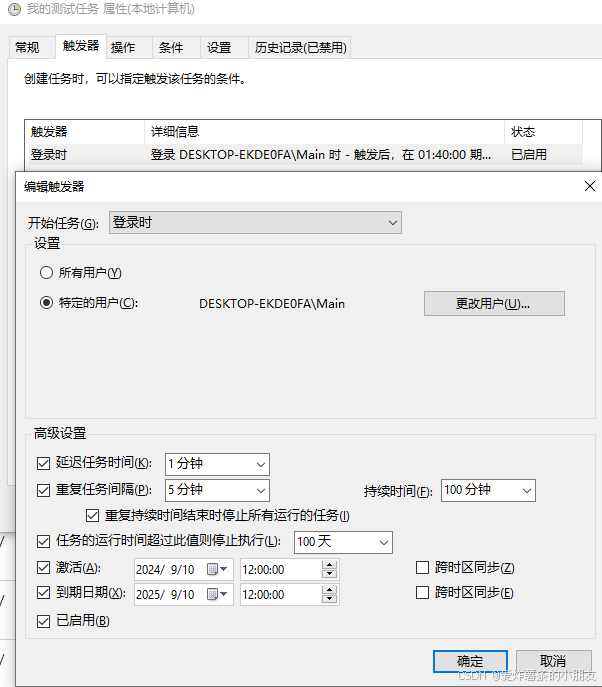Select the 特定的用户 radio button
602x687 pixels.
point(46,303)
